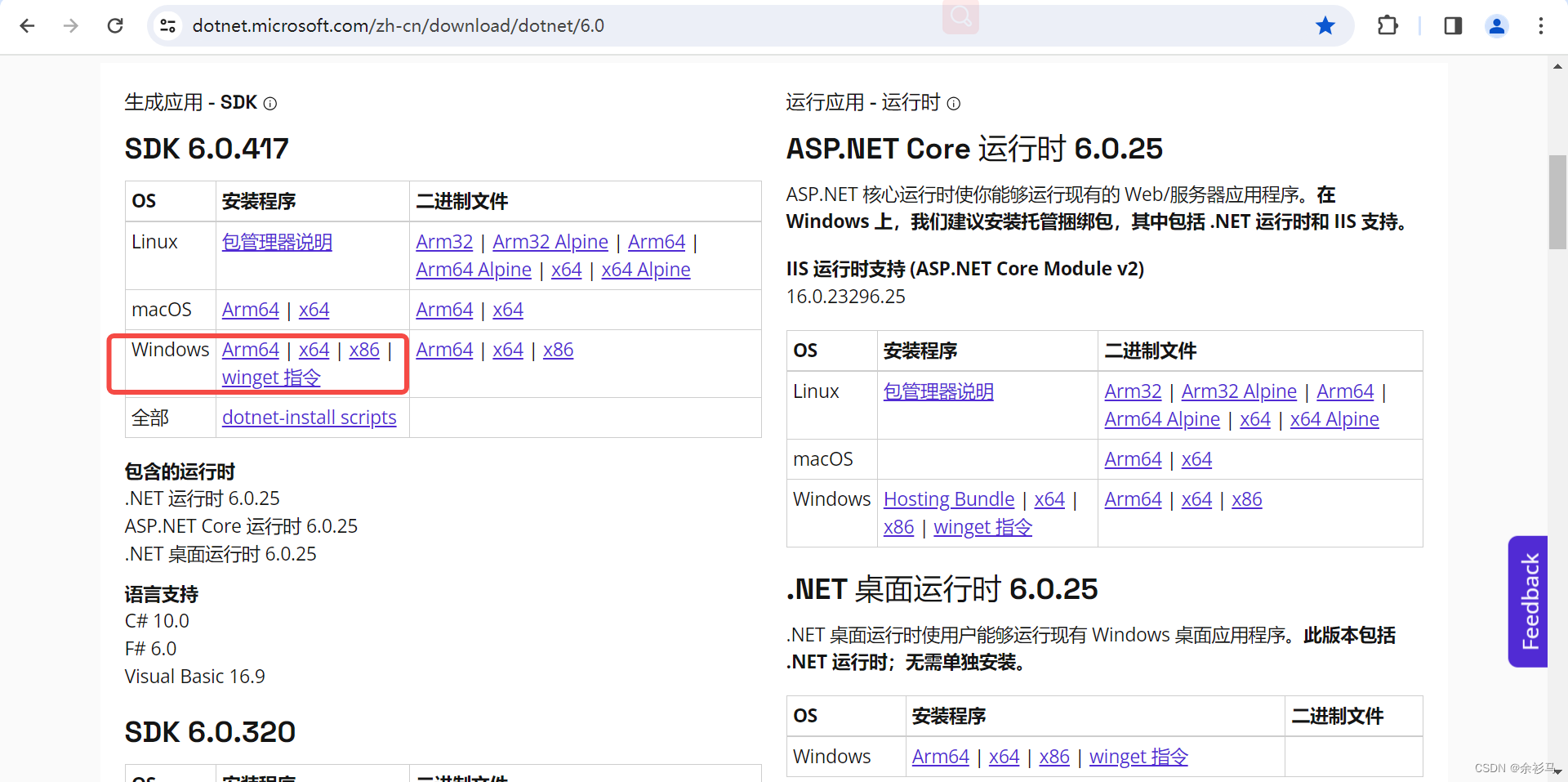Screen dimensions: 1568x782
Task: Open the dotnet-install scripts link
Action: tap(310, 418)
